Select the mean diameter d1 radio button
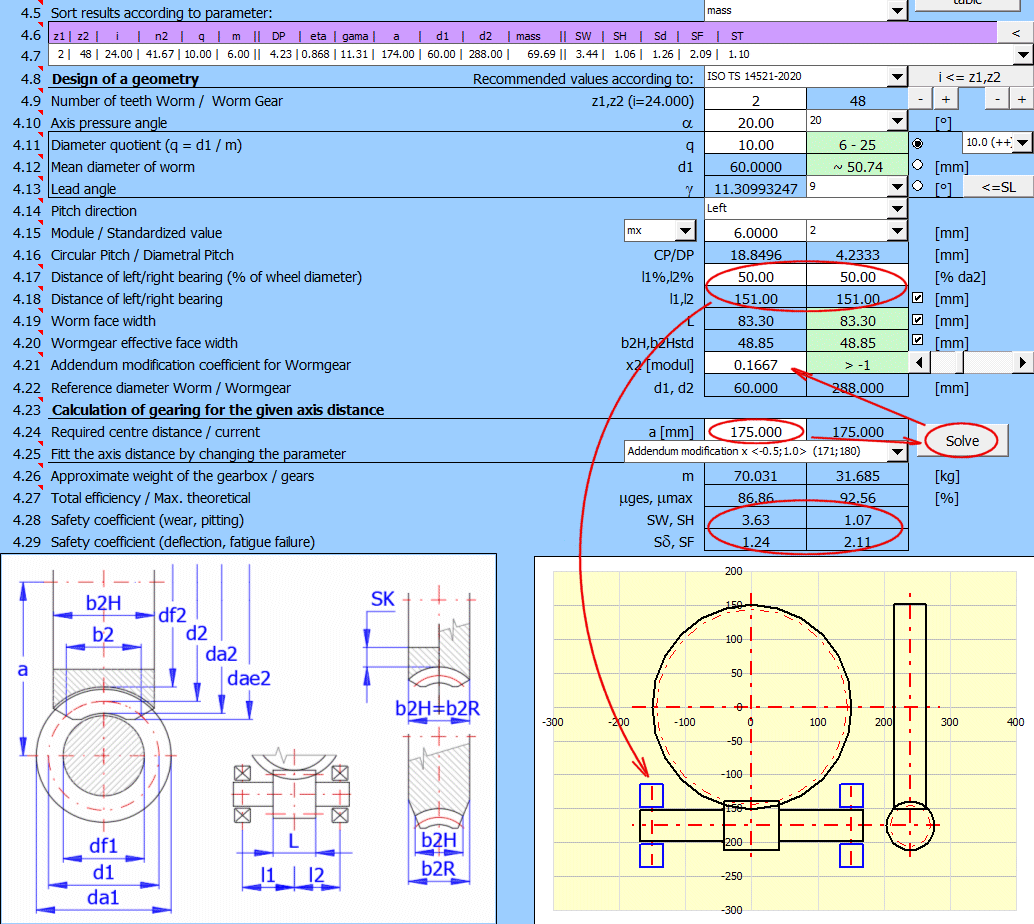The image size is (1034, 924). [x=917, y=165]
